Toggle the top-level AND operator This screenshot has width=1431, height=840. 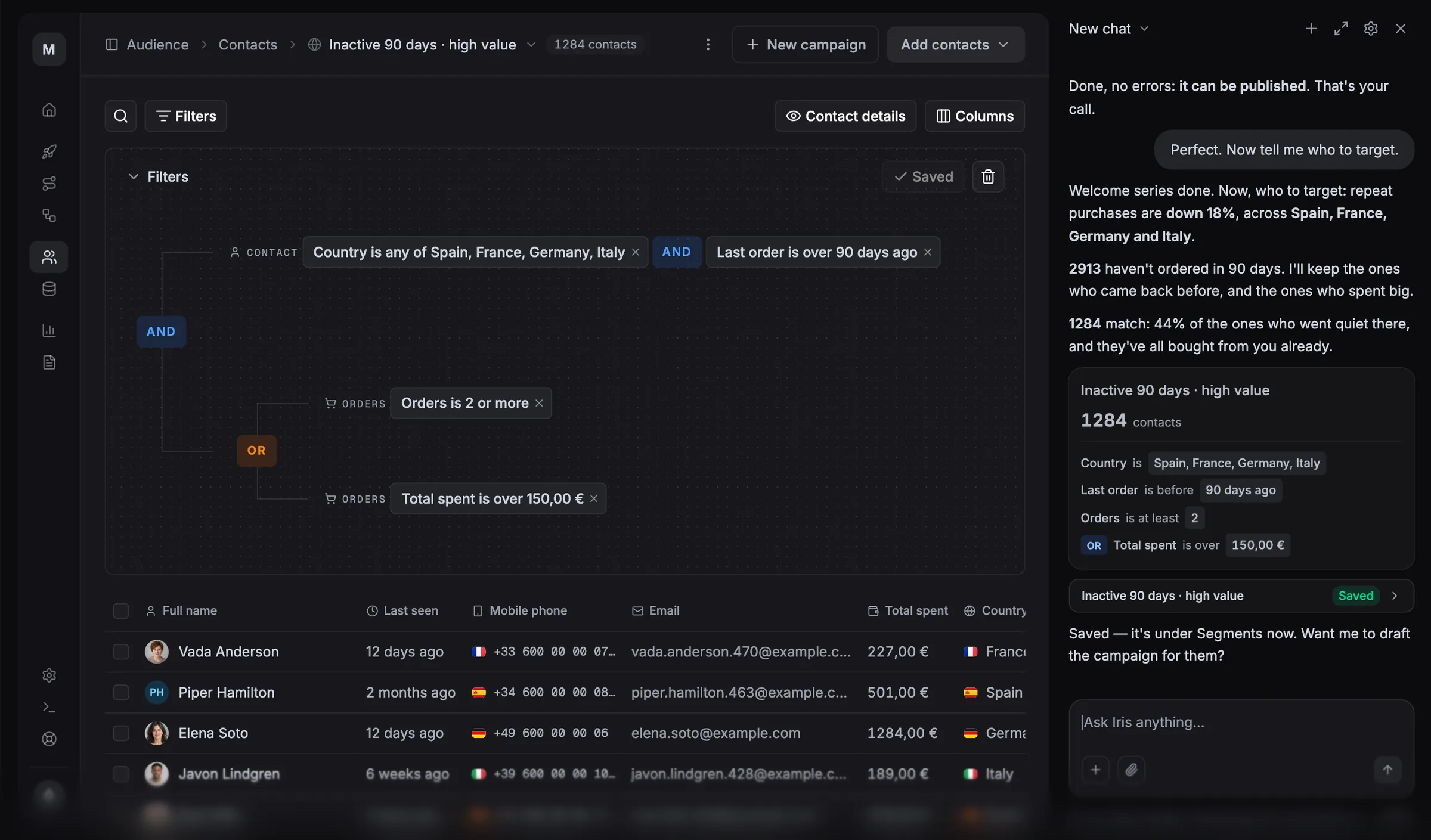pyautogui.click(x=161, y=331)
